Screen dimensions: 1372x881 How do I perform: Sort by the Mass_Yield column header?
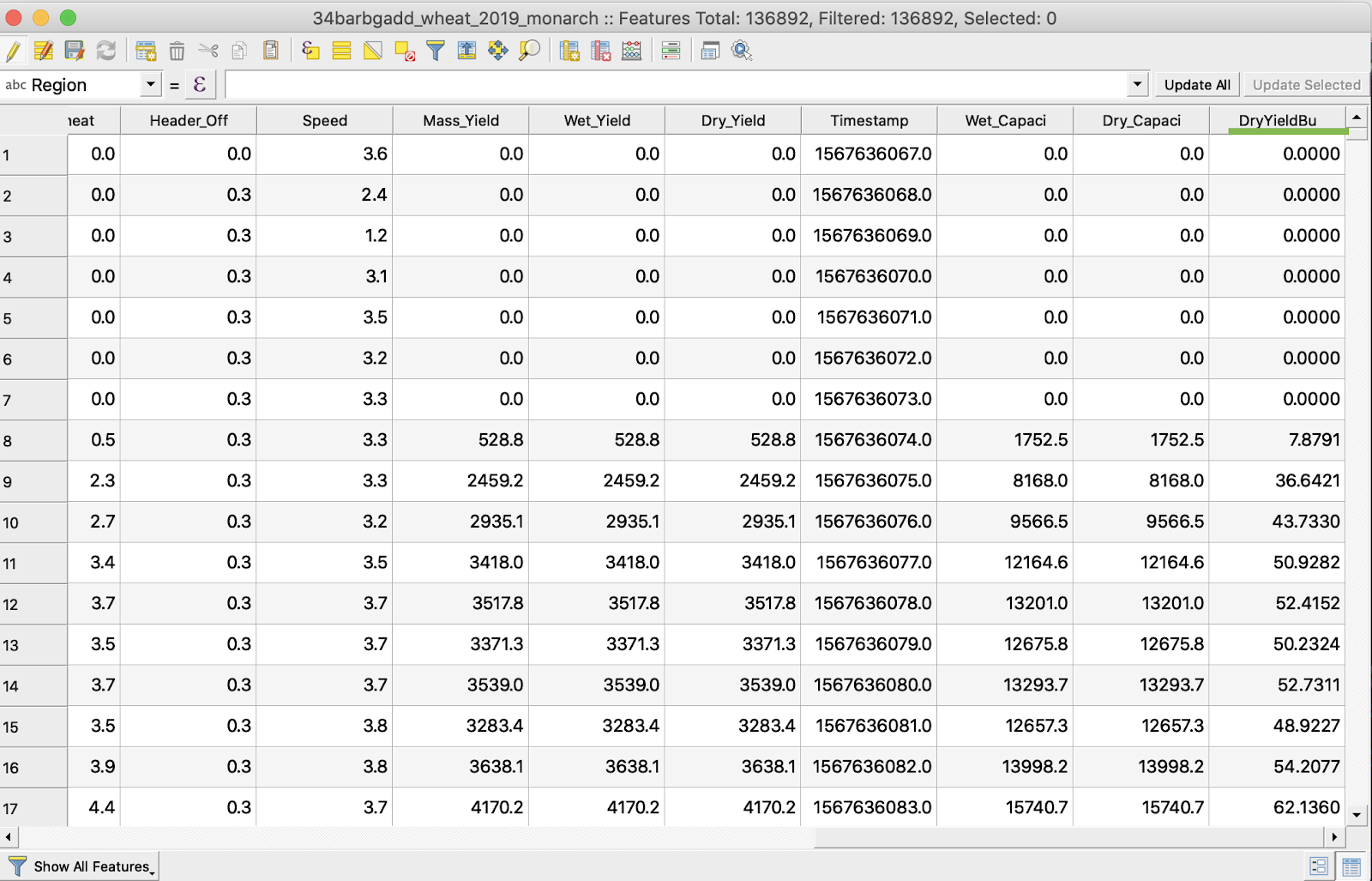pos(461,120)
